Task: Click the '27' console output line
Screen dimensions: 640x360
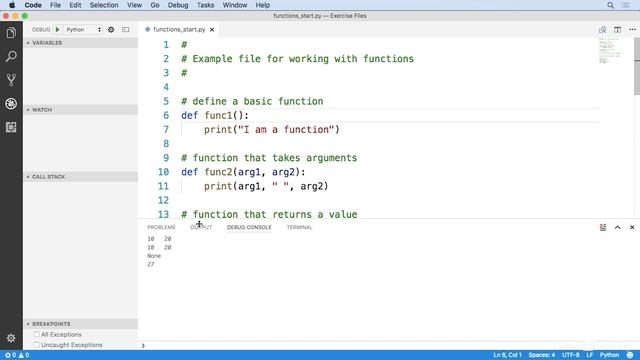Action: pos(151,264)
